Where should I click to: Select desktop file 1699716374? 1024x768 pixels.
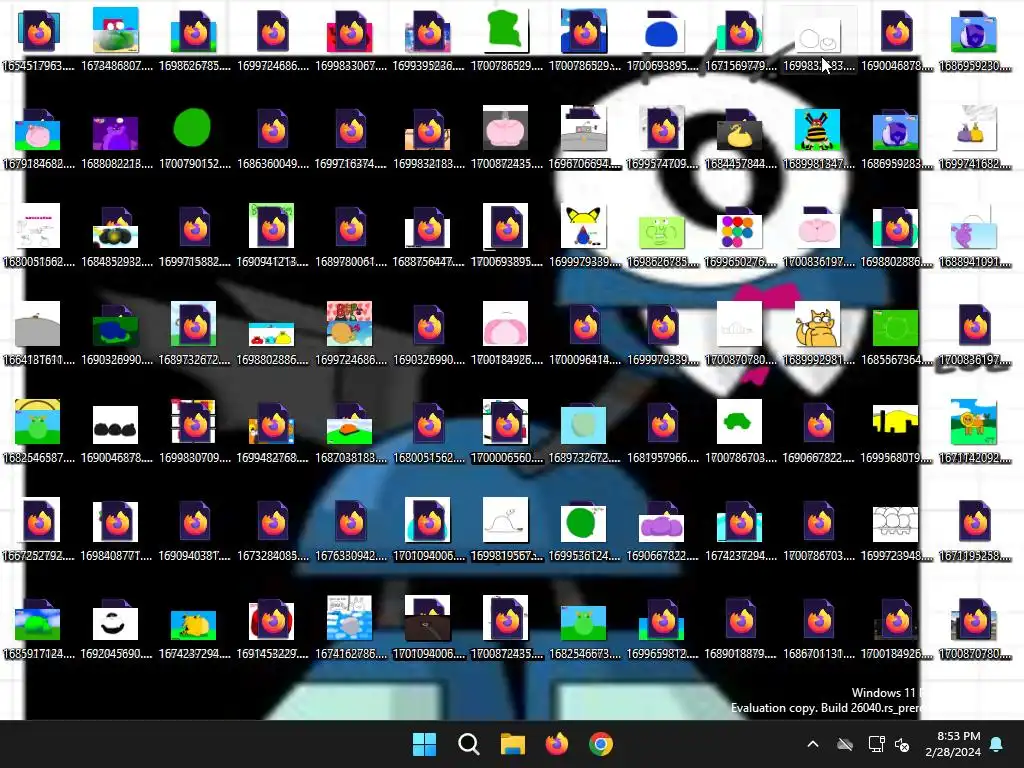click(x=351, y=137)
